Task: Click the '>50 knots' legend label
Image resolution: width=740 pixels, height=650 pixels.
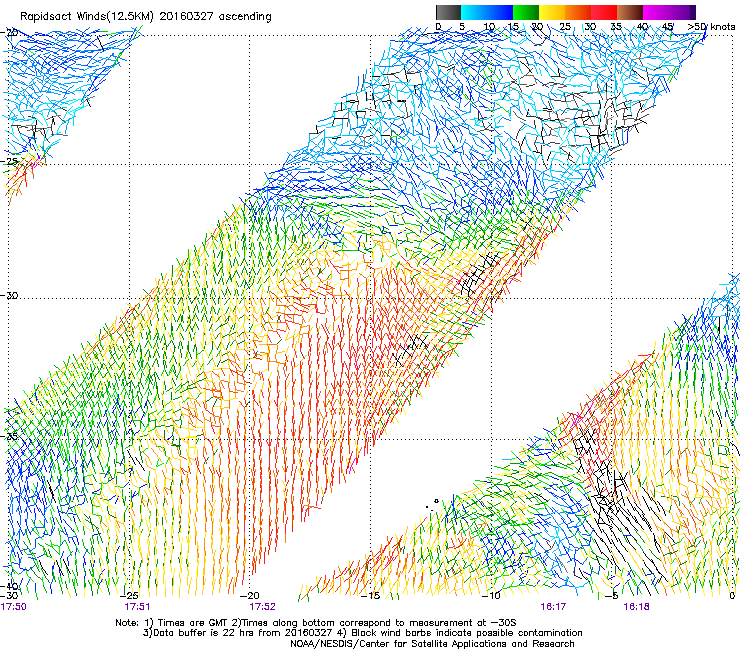Action: [711, 27]
